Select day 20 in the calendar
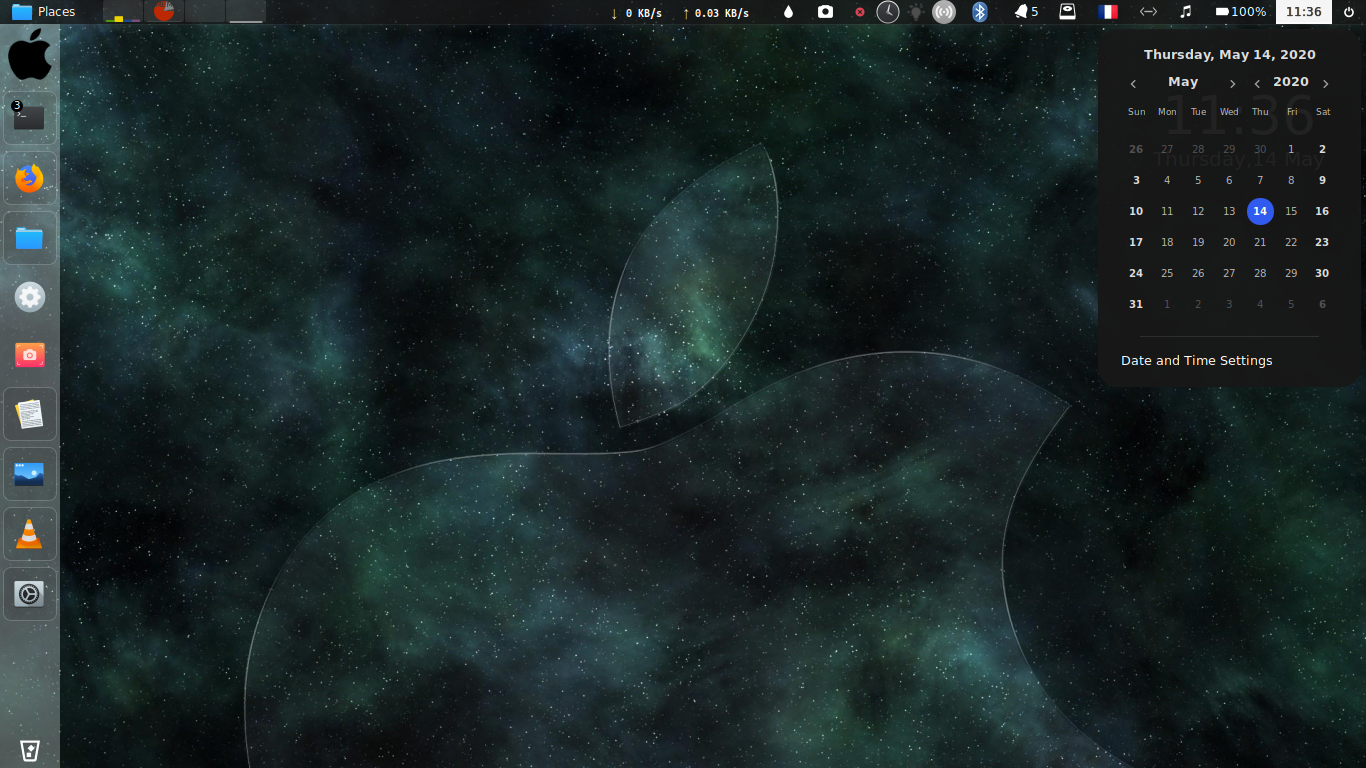 tap(1229, 242)
